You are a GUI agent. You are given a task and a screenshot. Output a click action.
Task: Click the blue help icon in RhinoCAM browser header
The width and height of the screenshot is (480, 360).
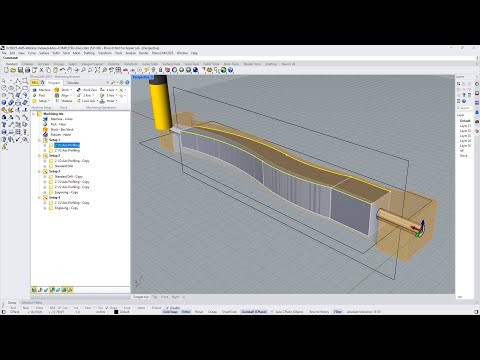pos(127,82)
